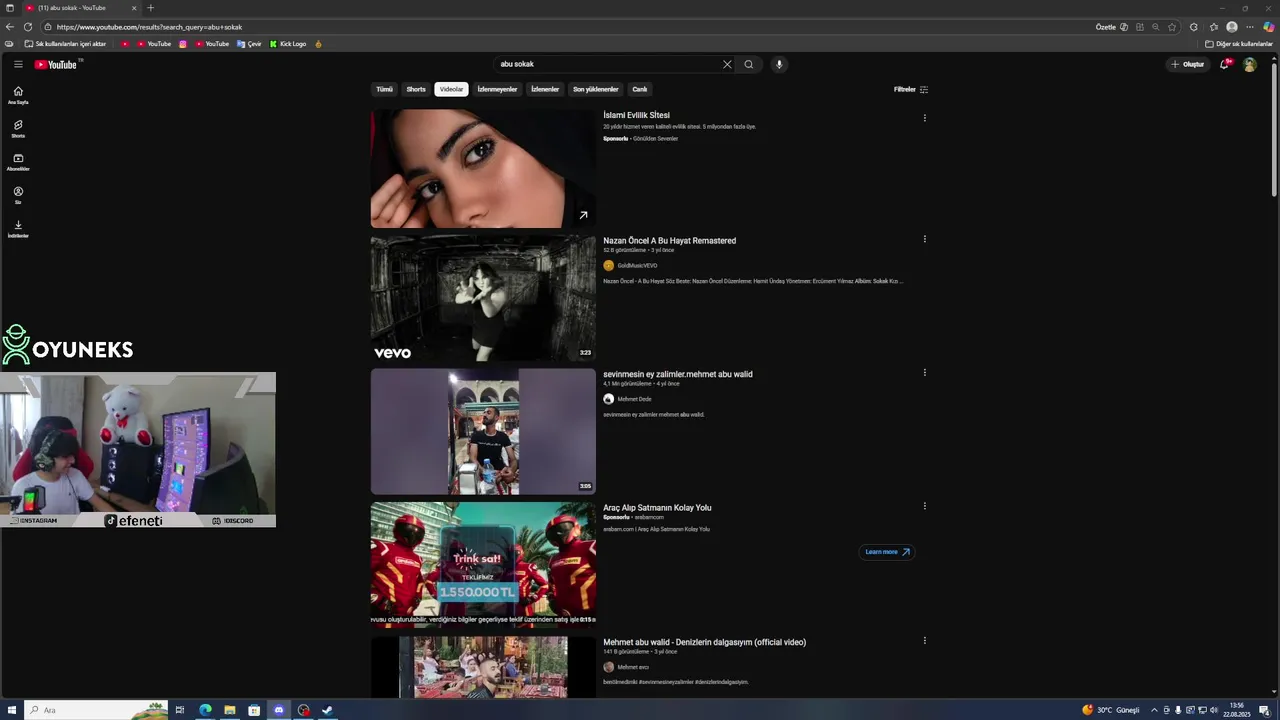
Task: Open the Instagram bookmark icon
Action: coord(183,44)
